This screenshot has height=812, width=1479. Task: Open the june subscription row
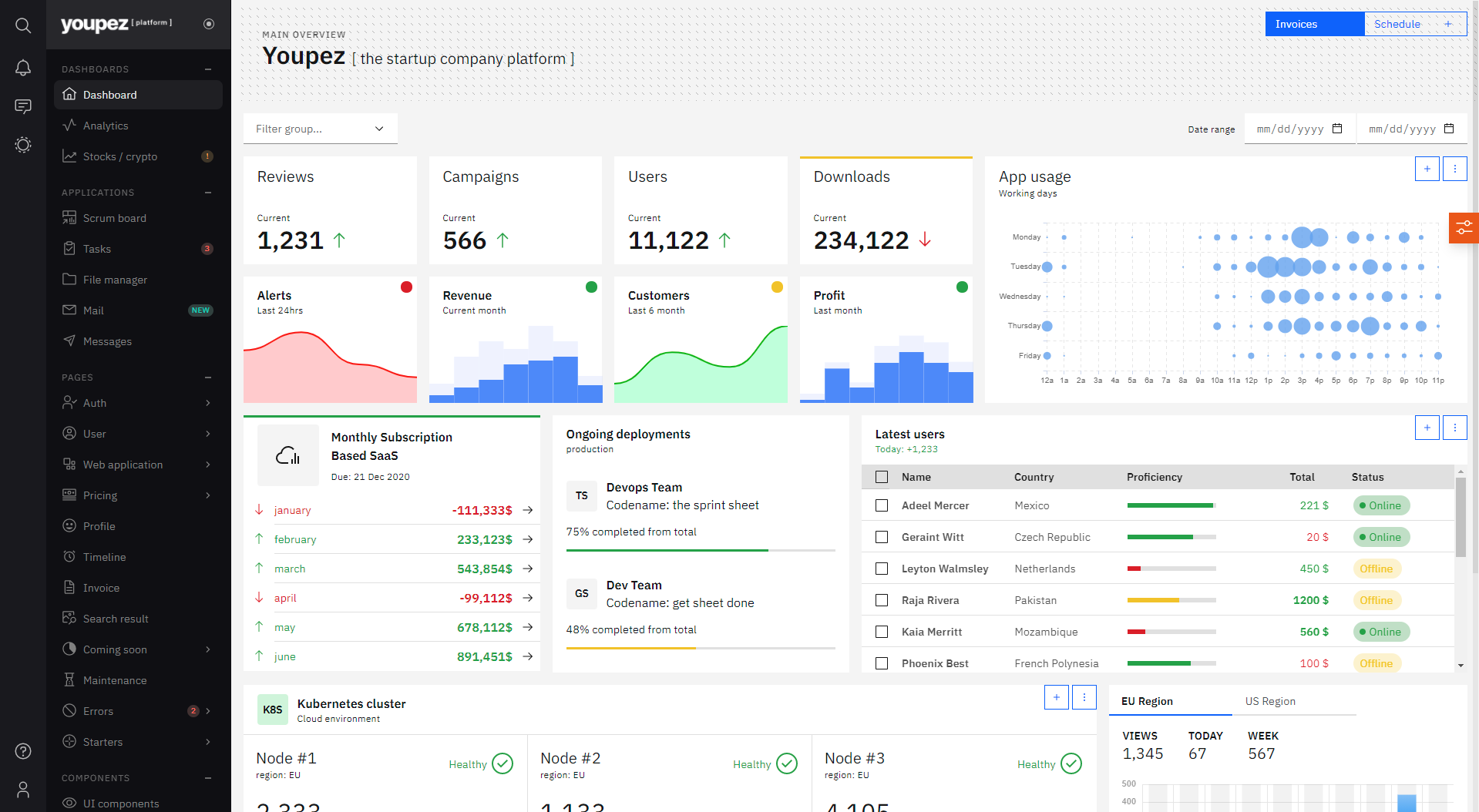coord(393,656)
